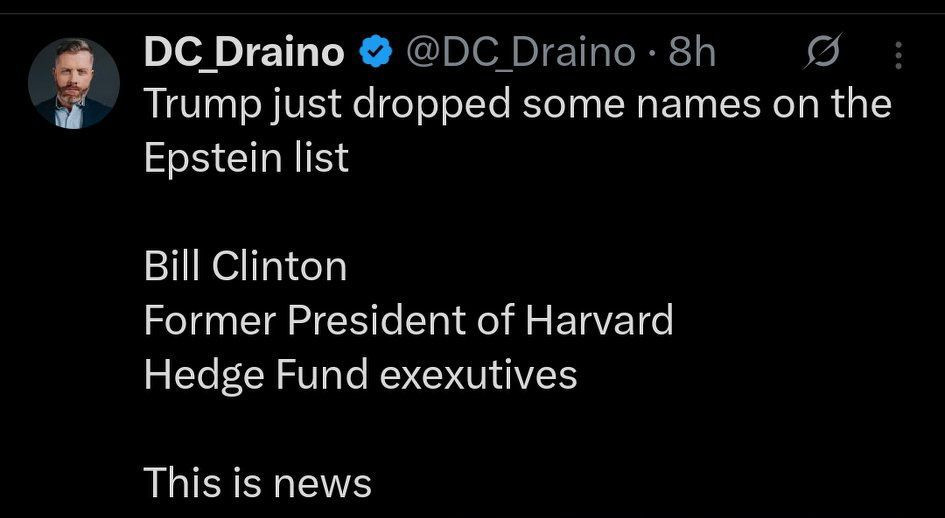Click the name "Bill Clinton"
The image size is (945, 518).
[245, 267]
